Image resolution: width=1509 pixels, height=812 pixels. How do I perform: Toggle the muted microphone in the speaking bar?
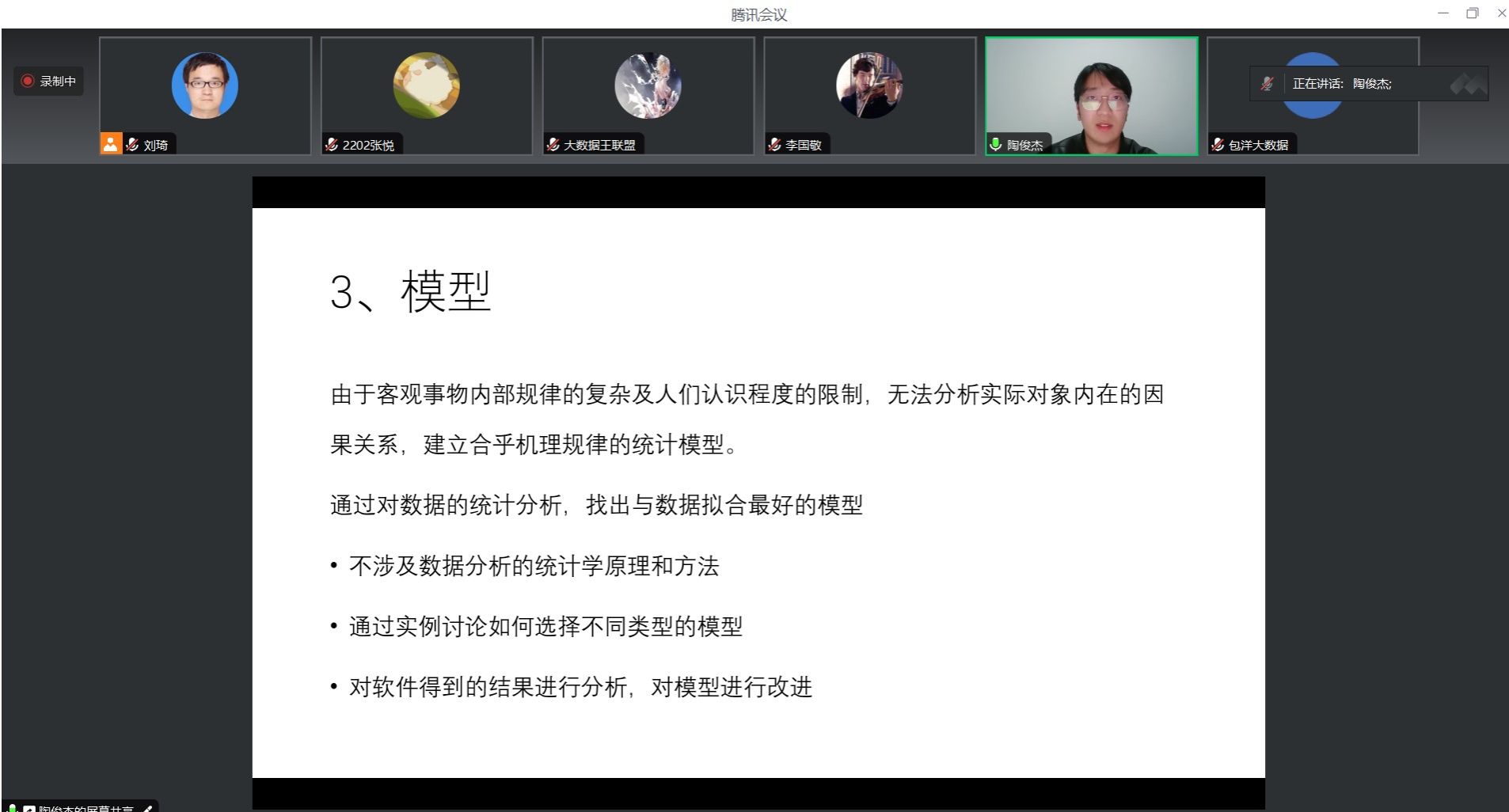[1267, 84]
